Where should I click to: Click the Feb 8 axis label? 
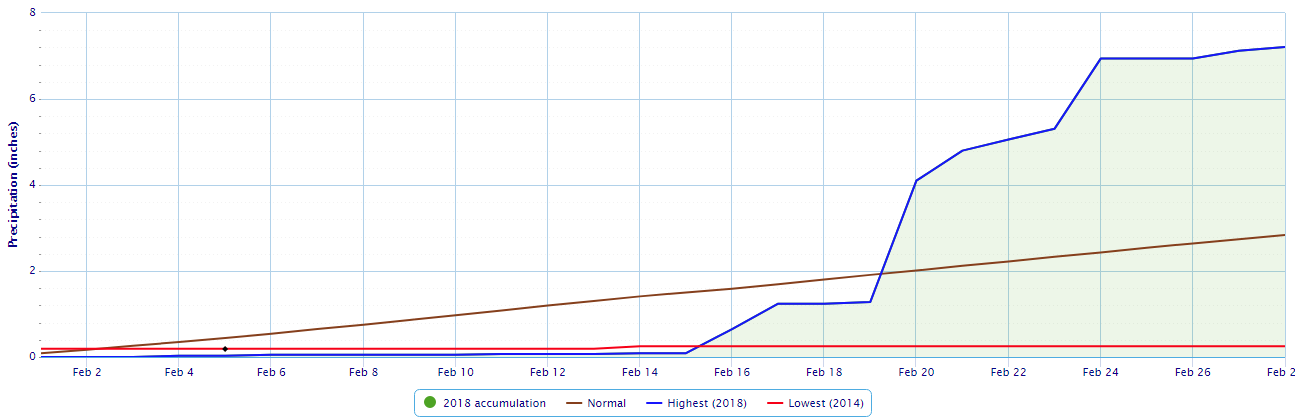pos(363,372)
